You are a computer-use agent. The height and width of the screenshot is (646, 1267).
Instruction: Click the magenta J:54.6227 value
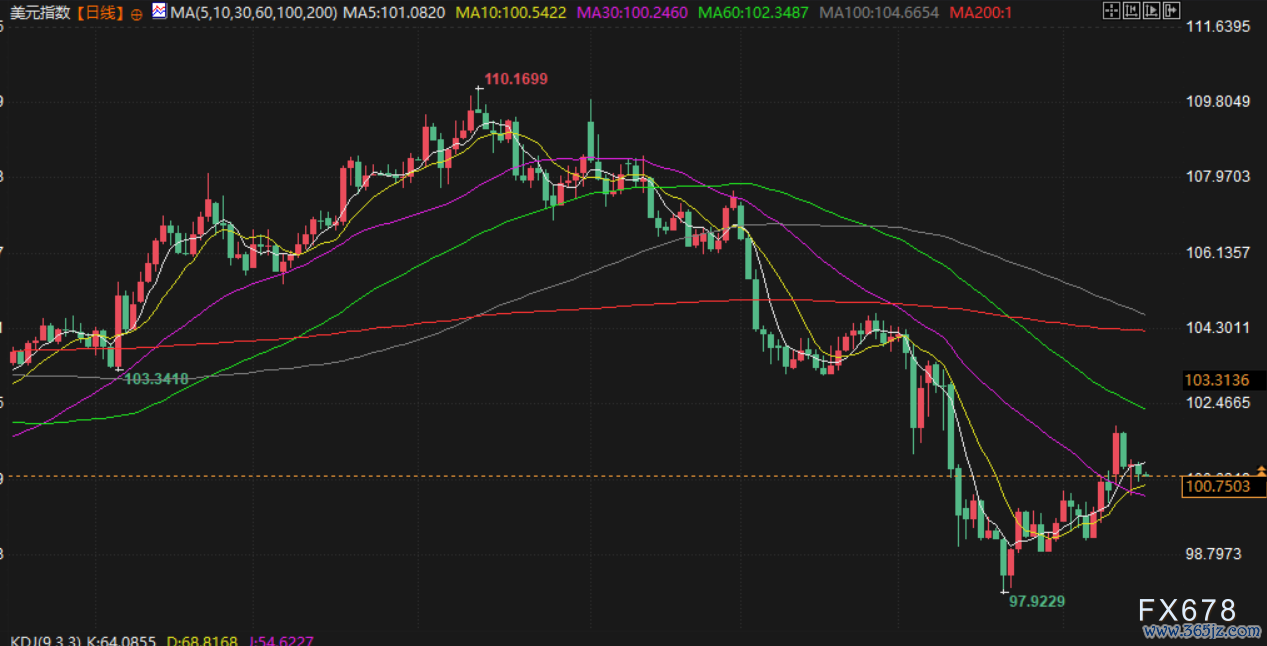click(280, 640)
